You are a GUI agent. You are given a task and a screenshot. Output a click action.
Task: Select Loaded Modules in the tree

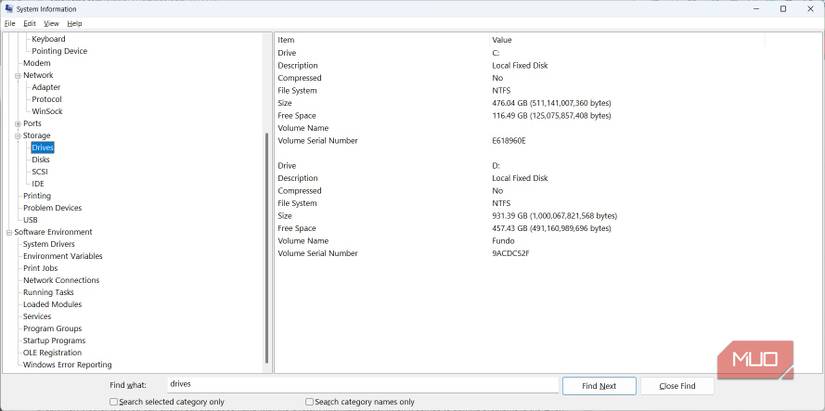click(52, 305)
